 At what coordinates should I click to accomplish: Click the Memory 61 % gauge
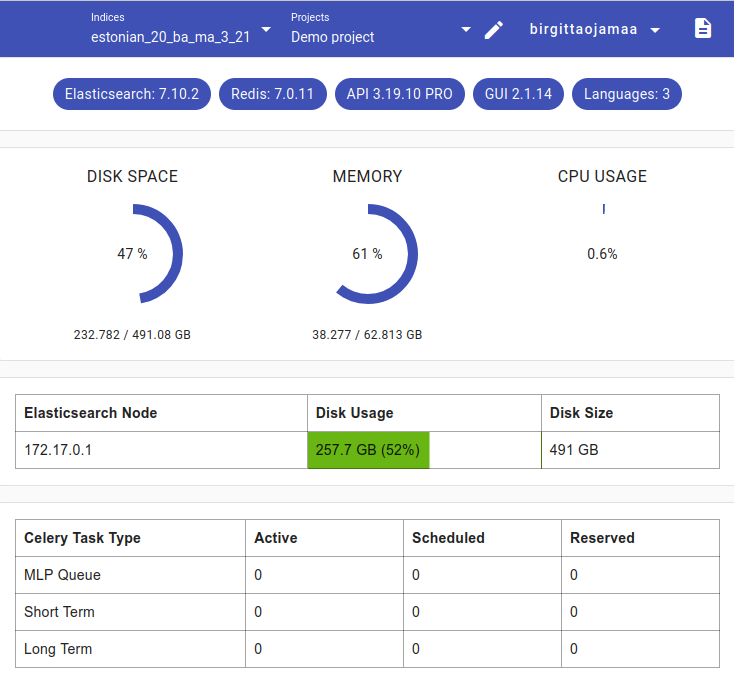pyautogui.click(x=367, y=254)
